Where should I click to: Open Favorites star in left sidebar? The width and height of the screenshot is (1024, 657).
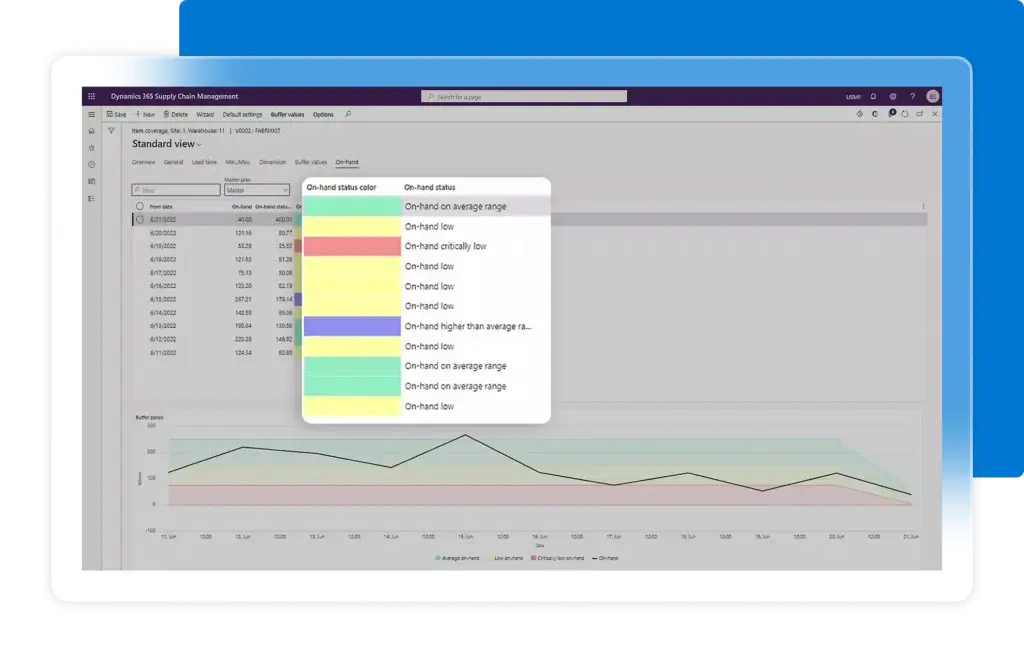coord(91,148)
